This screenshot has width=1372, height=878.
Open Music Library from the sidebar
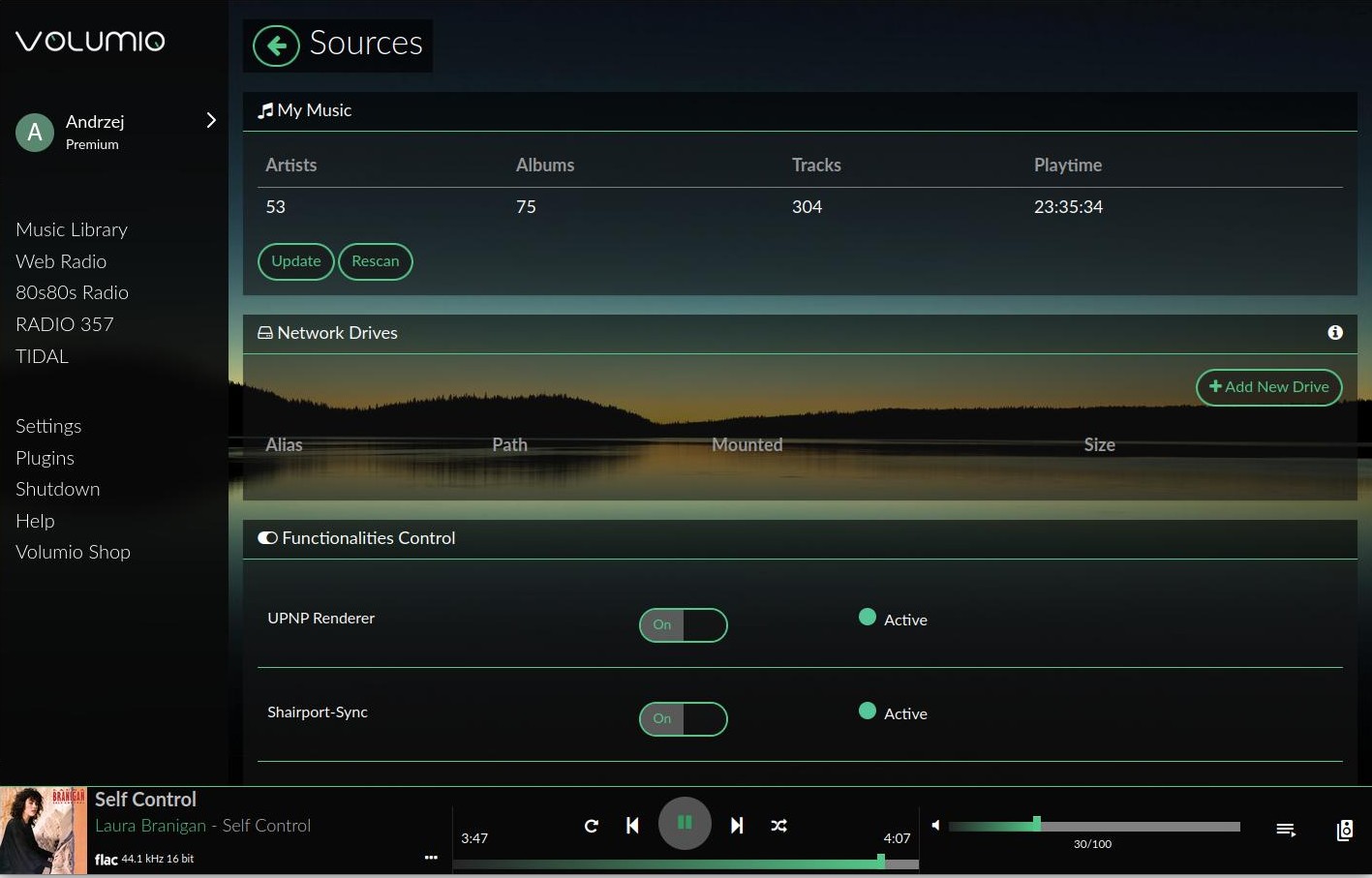pos(72,229)
